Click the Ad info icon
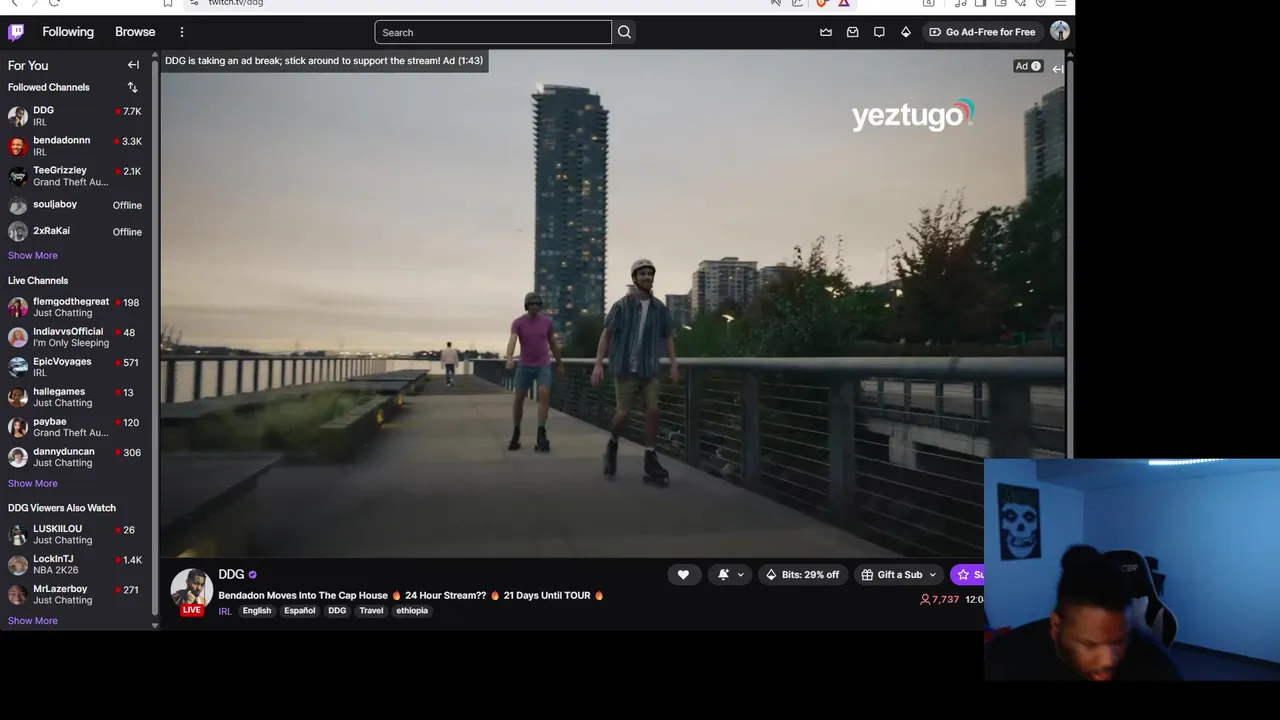The height and width of the screenshot is (720, 1280). [x=1035, y=66]
